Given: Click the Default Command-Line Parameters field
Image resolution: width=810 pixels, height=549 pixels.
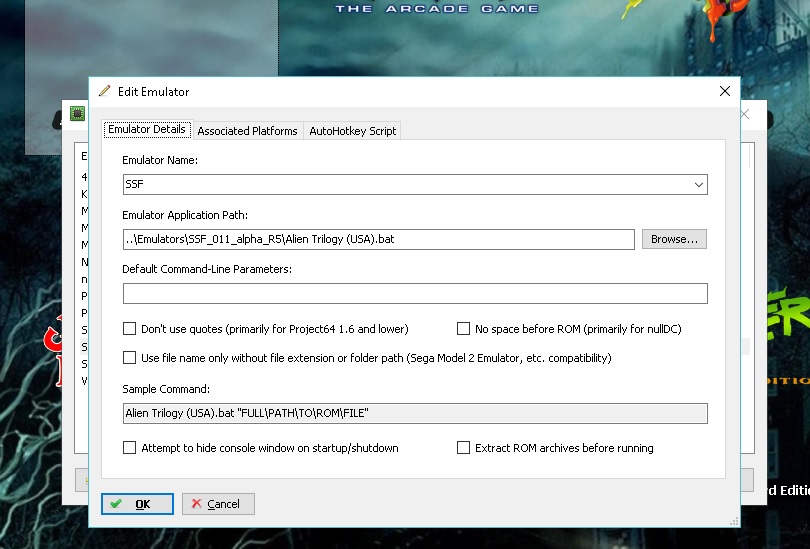Looking at the screenshot, I should pos(415,293).
